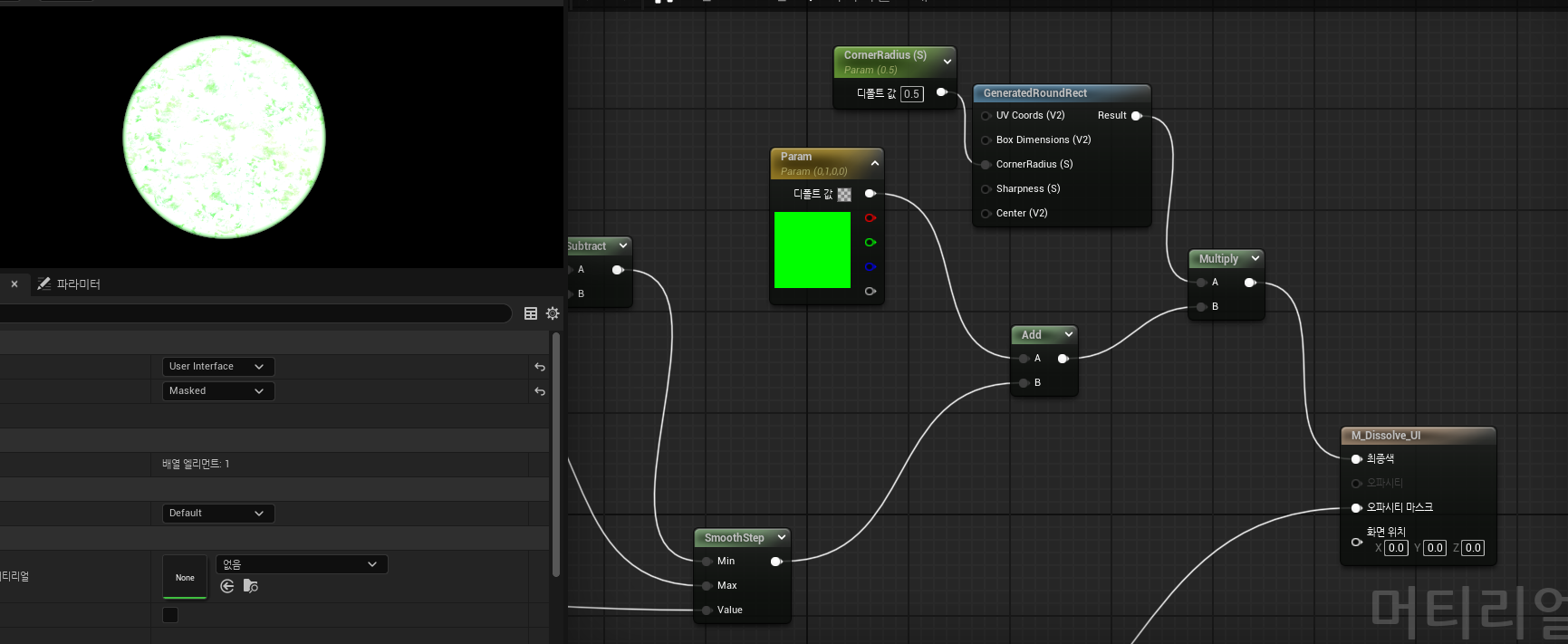Screen dimensions: 1568x644
Task: Click the CornerRadius (S) node output pin
Action: (941, 92)
